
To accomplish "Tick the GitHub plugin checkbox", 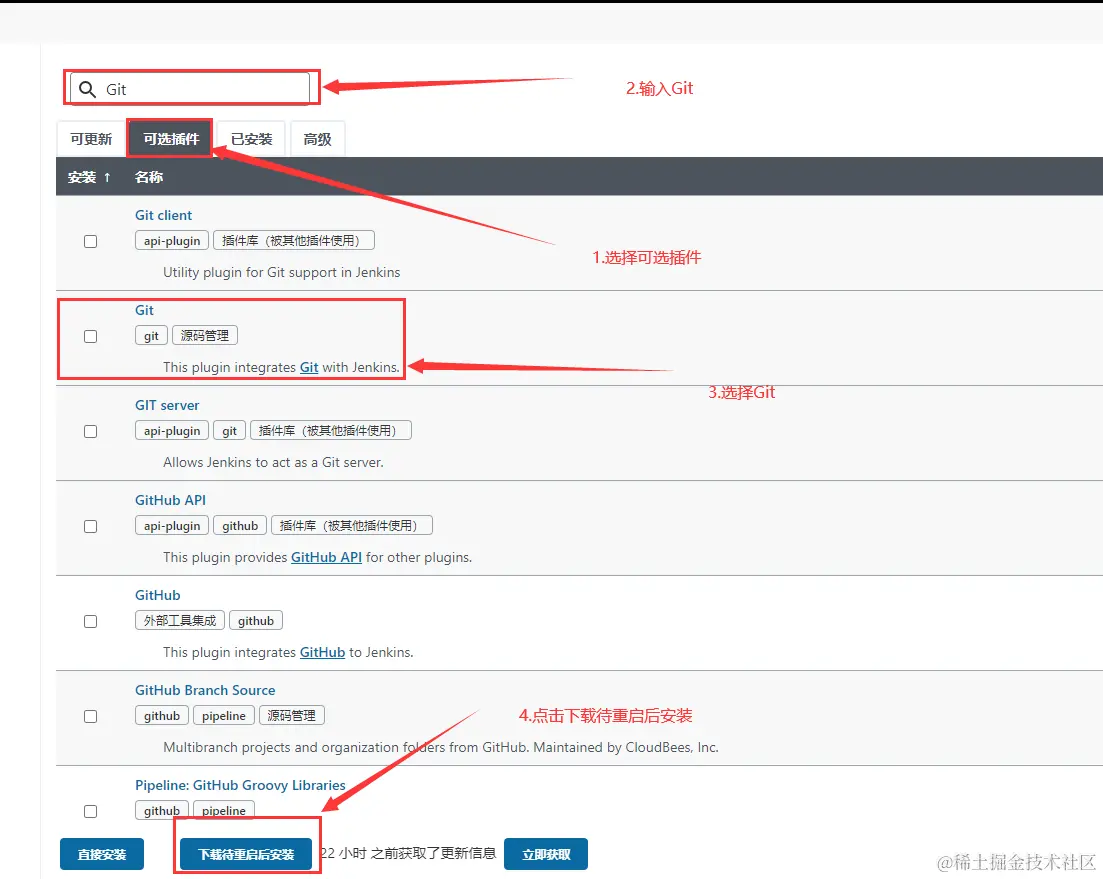I will (x=91, y=621).
